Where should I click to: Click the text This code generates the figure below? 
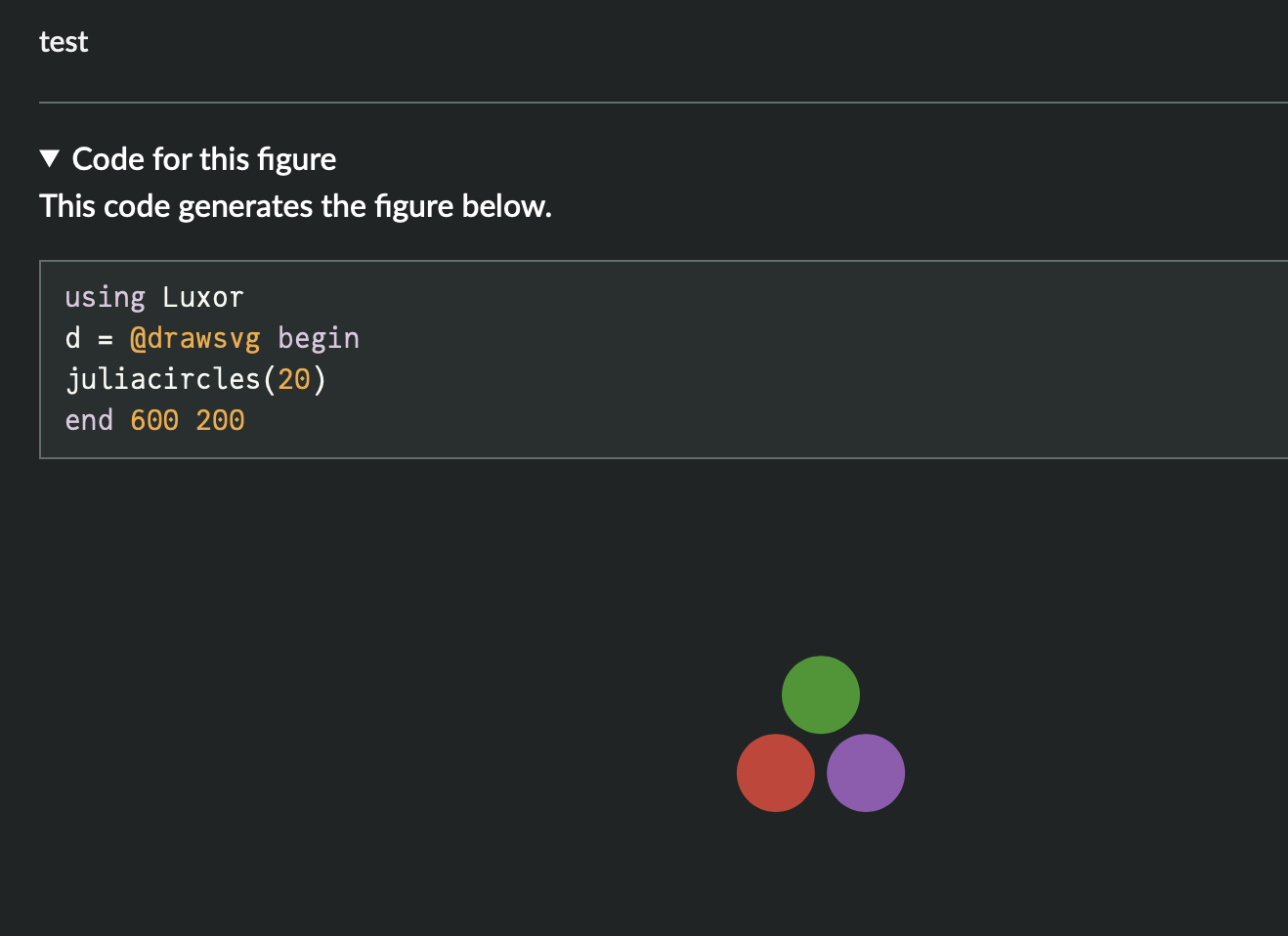click(294, 206)
